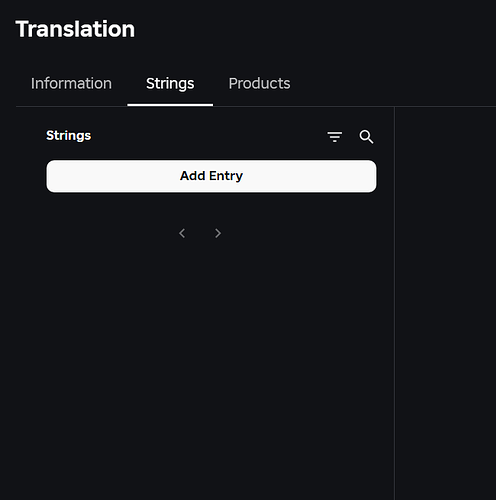Switch to the Information tab

click(x=71, y=83)
